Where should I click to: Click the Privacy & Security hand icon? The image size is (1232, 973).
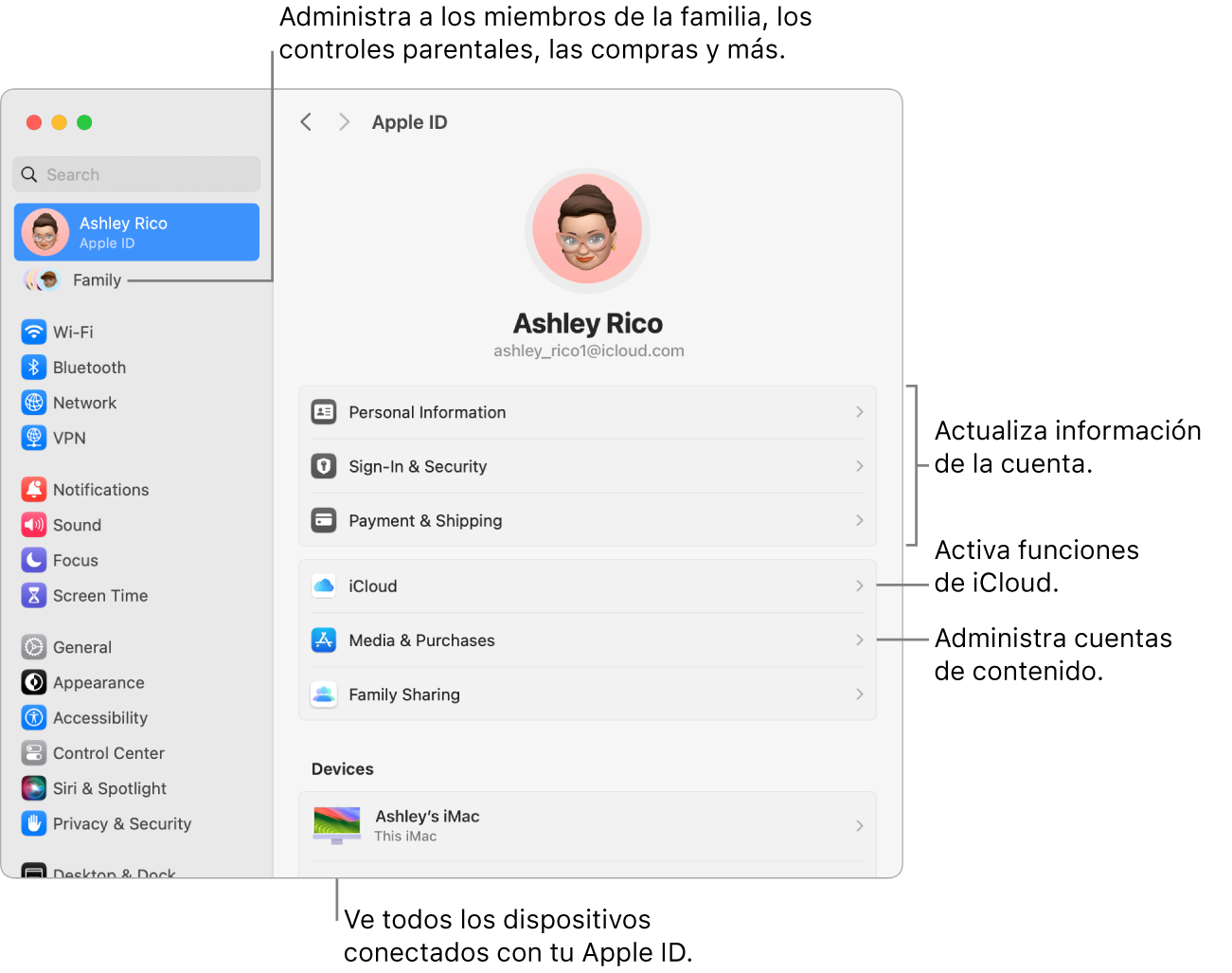(x=34, y=823)
